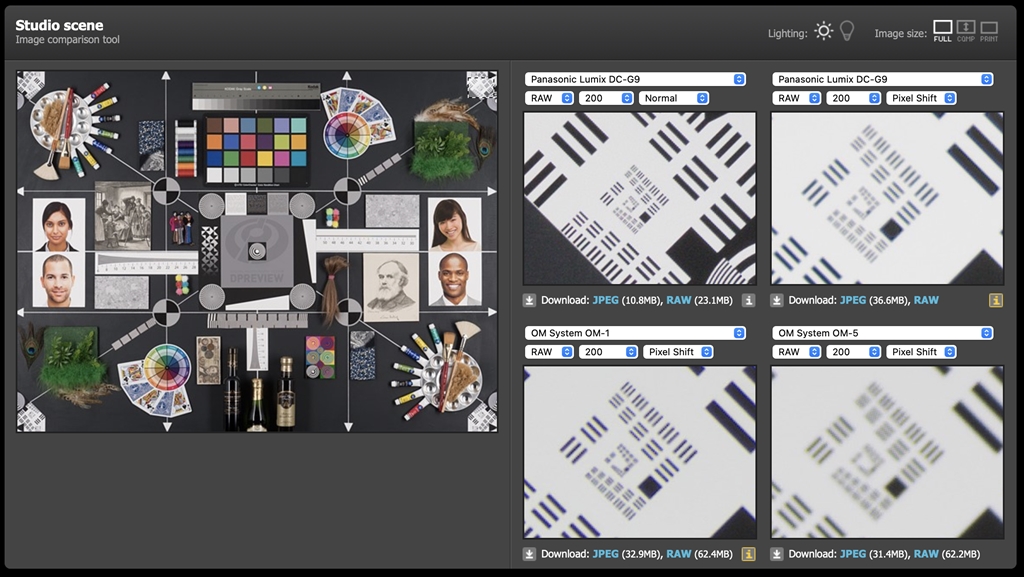Open top-right Panasonic Lumix DC-G9 camera dropdown
Image resolution: width=1024 pixels, height=577 pixels.
882,79
